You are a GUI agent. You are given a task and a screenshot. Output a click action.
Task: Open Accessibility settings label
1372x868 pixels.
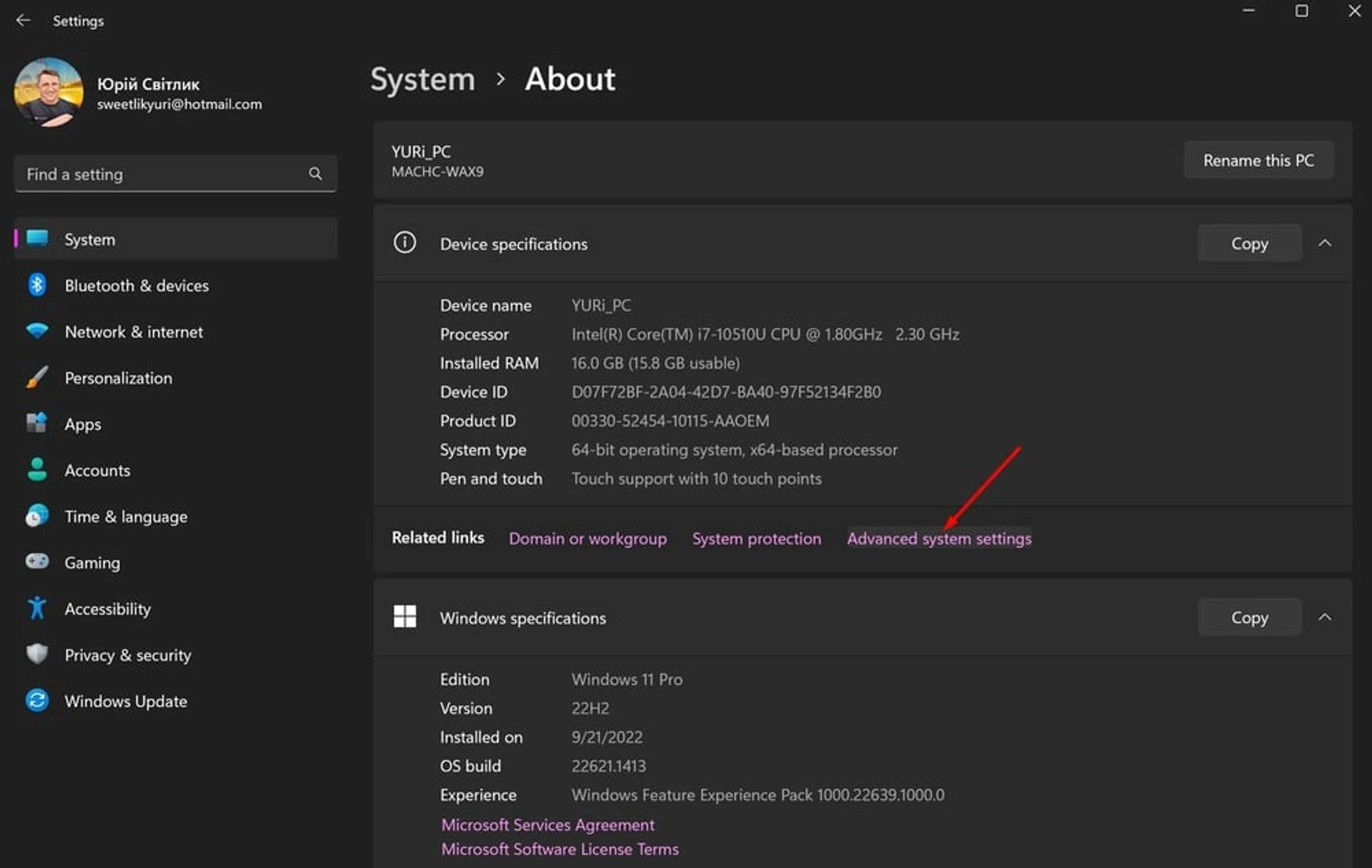pyautogui.click(x=108, y=609)
